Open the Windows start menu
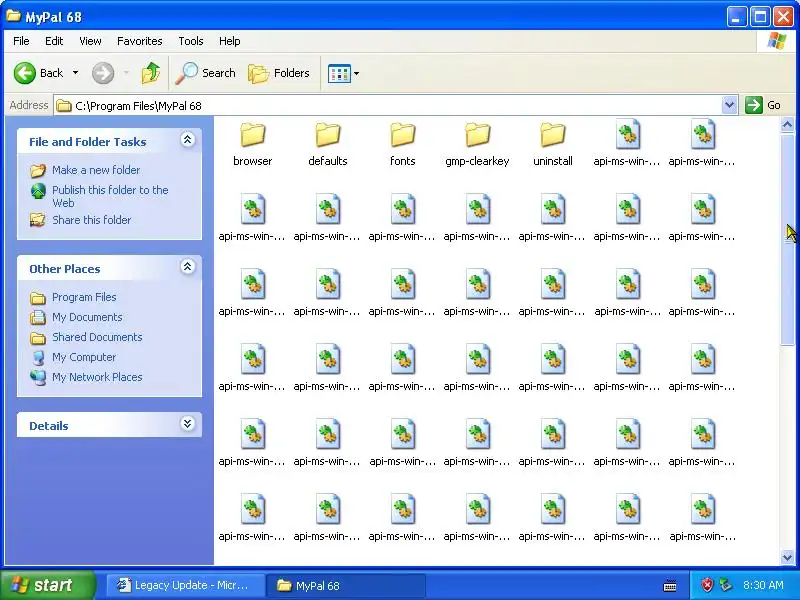Viewport: 800px width, 600px height. tap(48, 585)
